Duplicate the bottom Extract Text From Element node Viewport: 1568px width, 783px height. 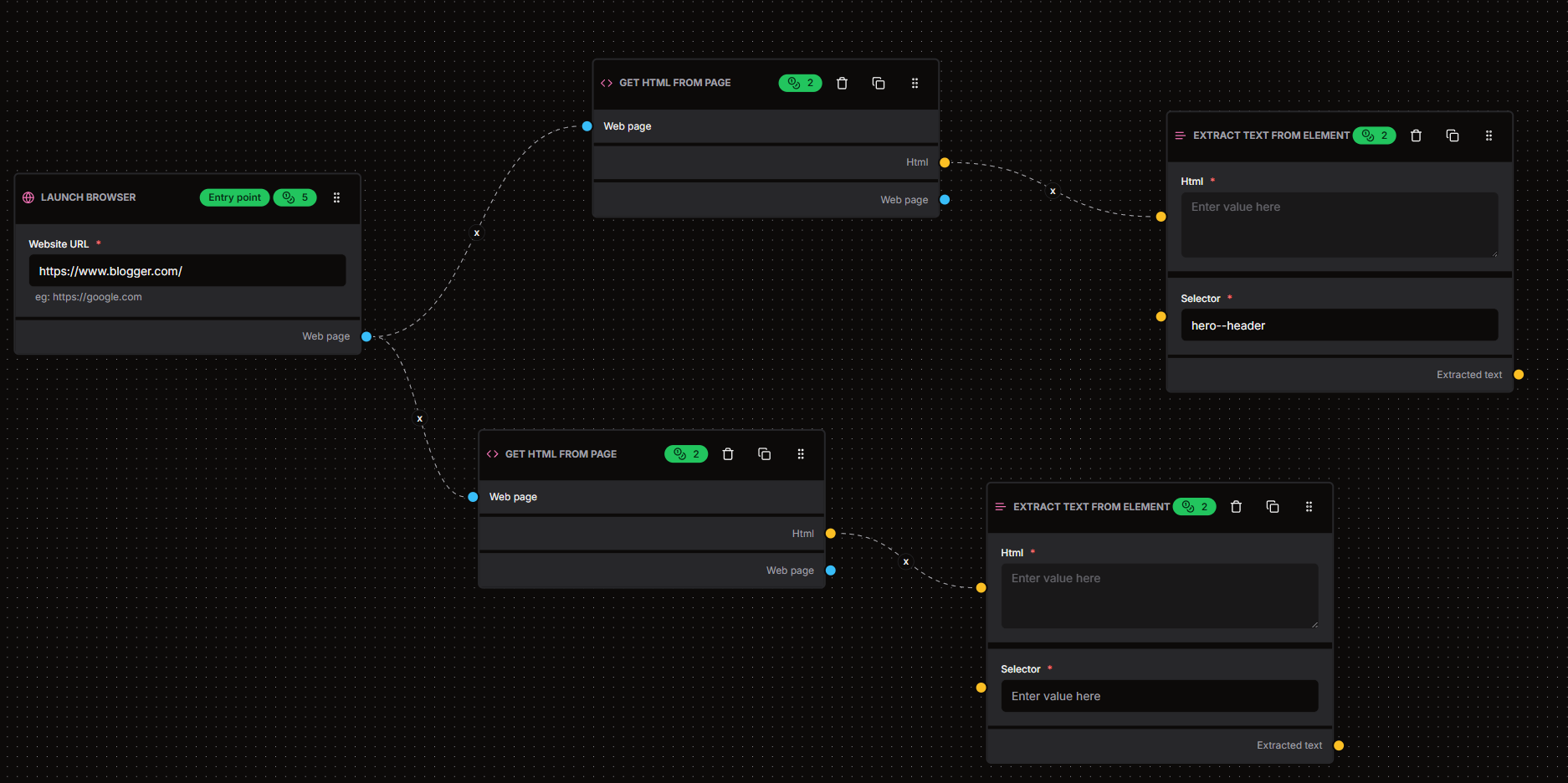[x=1273, y=507]
